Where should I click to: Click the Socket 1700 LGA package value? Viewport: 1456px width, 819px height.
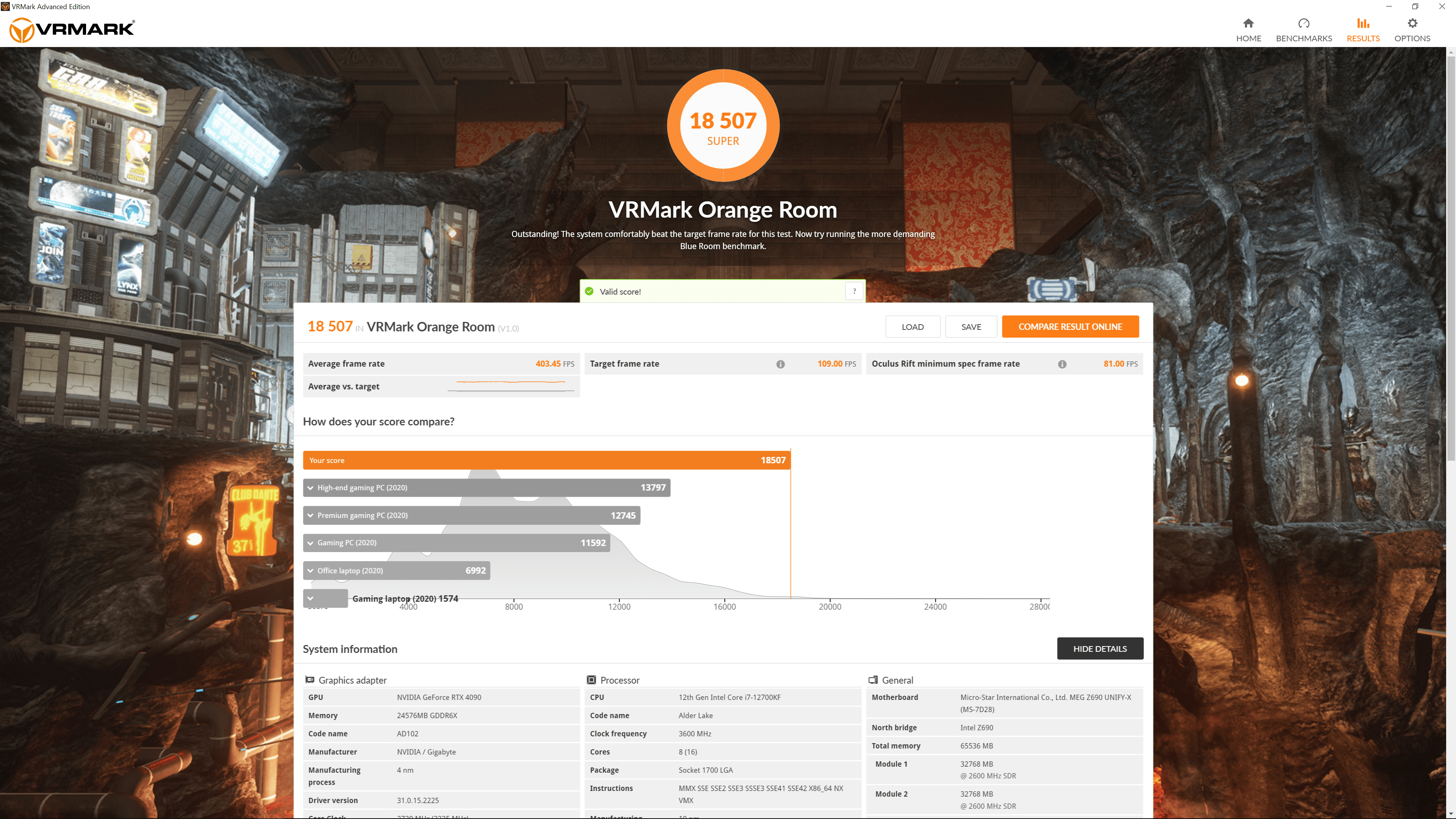point(705,770)
